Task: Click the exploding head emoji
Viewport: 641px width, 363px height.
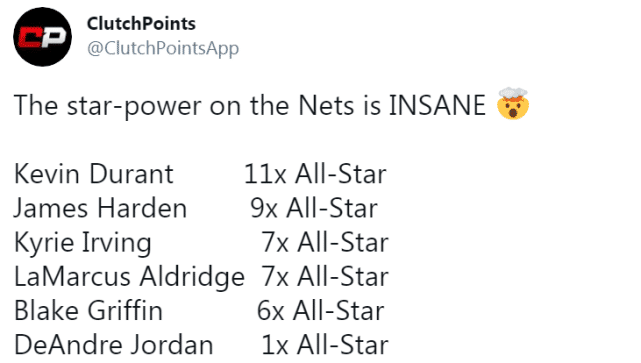Action: tap(513, 103)
